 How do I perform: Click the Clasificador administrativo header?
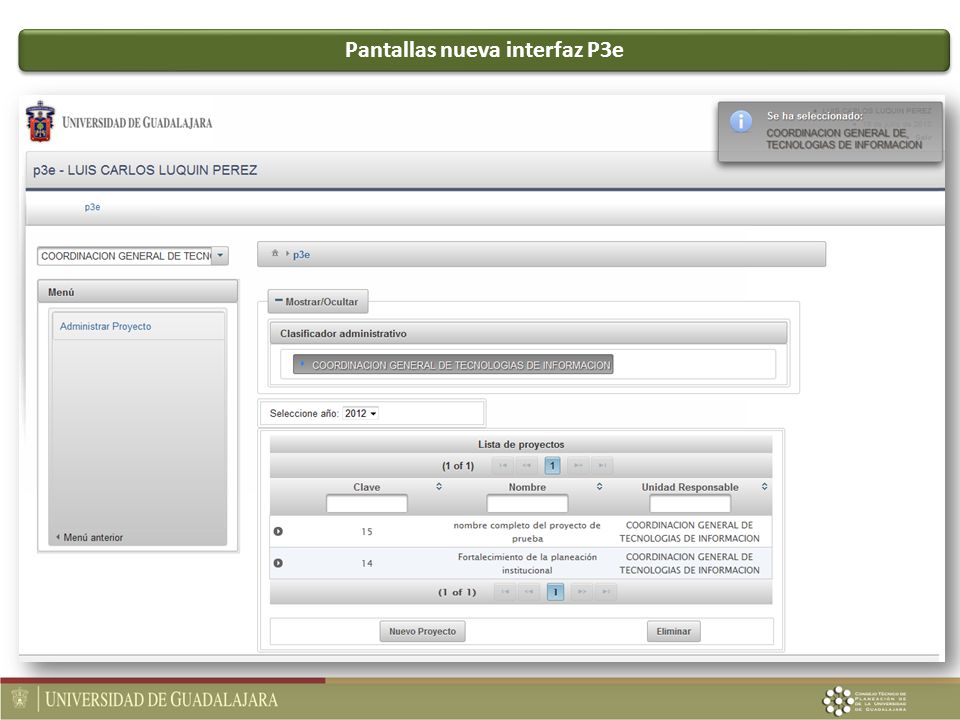point(528,333)
